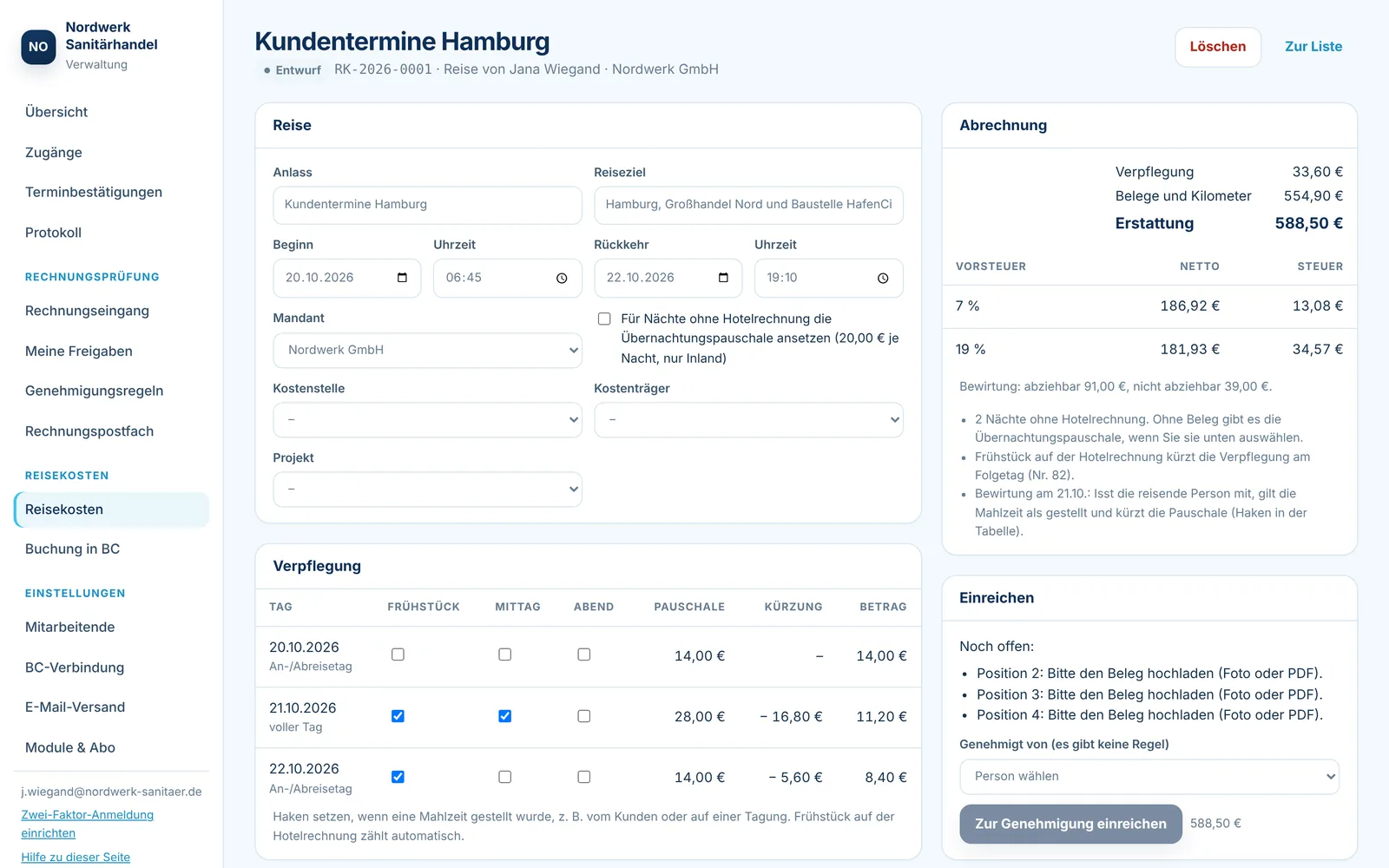The height and width of the screenshot is (868, 1389).
Task: Open the Beginn date calendar picker icon
Action: point(402,278)
